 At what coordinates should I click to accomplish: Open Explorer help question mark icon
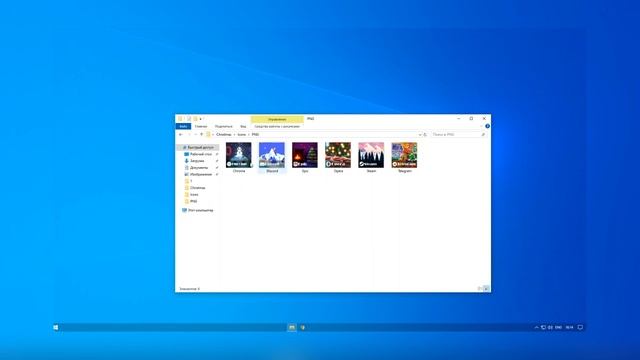[x=487, y=126]
